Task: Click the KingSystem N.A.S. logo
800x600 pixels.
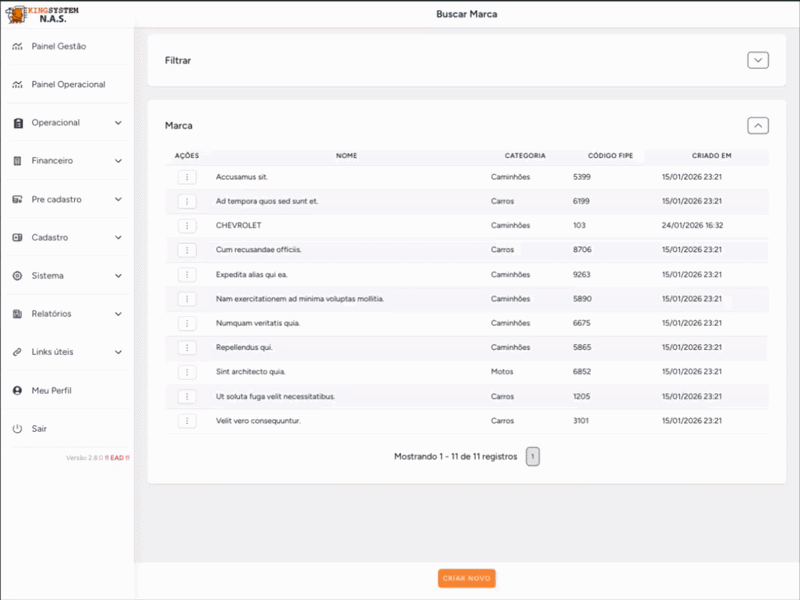Action: 44,13
